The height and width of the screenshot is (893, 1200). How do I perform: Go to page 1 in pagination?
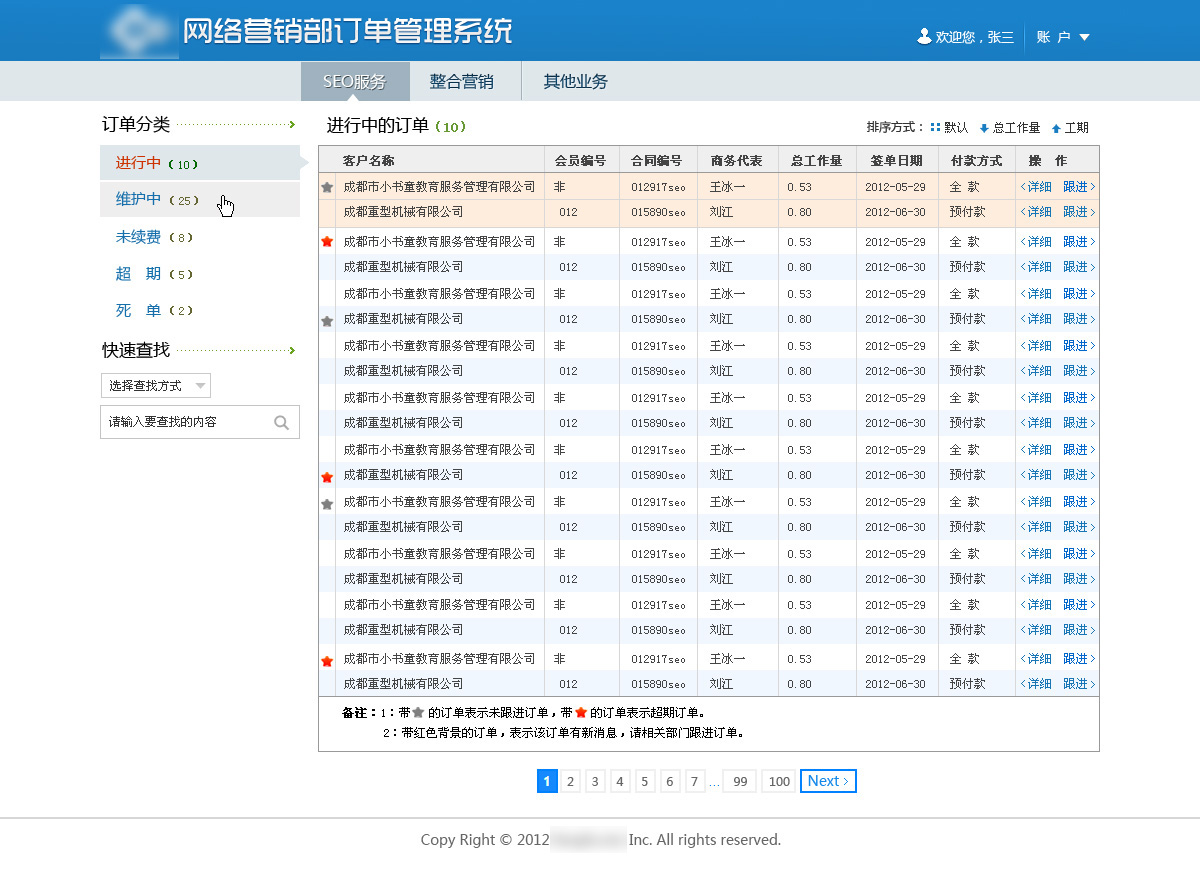pos(547,781)
